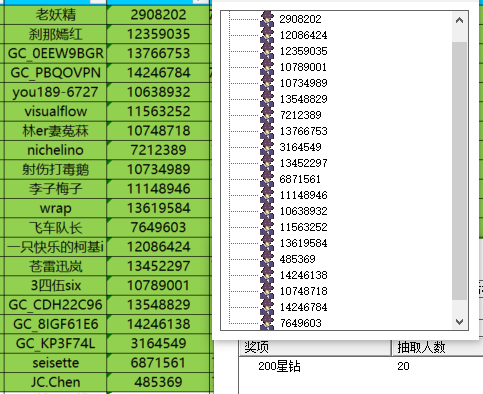Select the user icon for 7212389 in the list
Viewport: 483px width, 394px height.
267,115
